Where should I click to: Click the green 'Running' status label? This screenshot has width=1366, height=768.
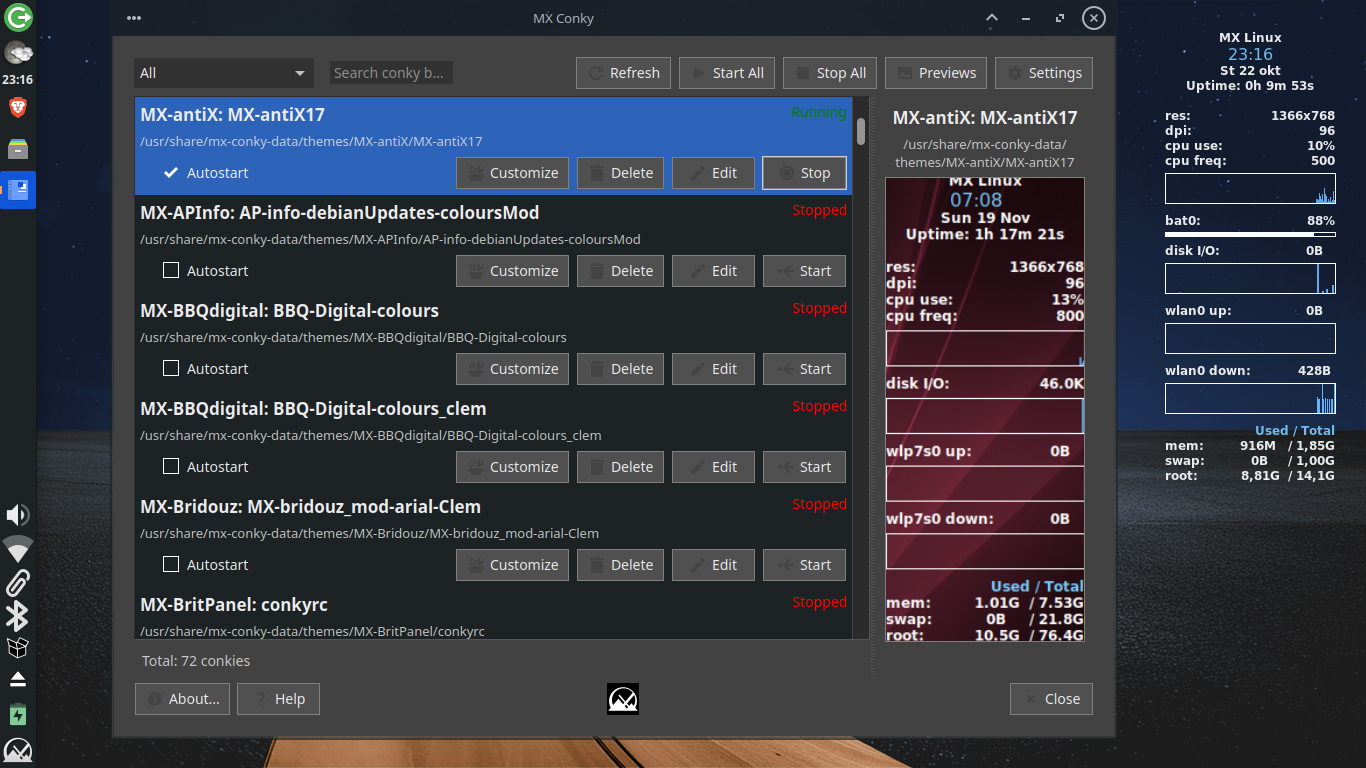pyautogui.click(x=819, y=113)
